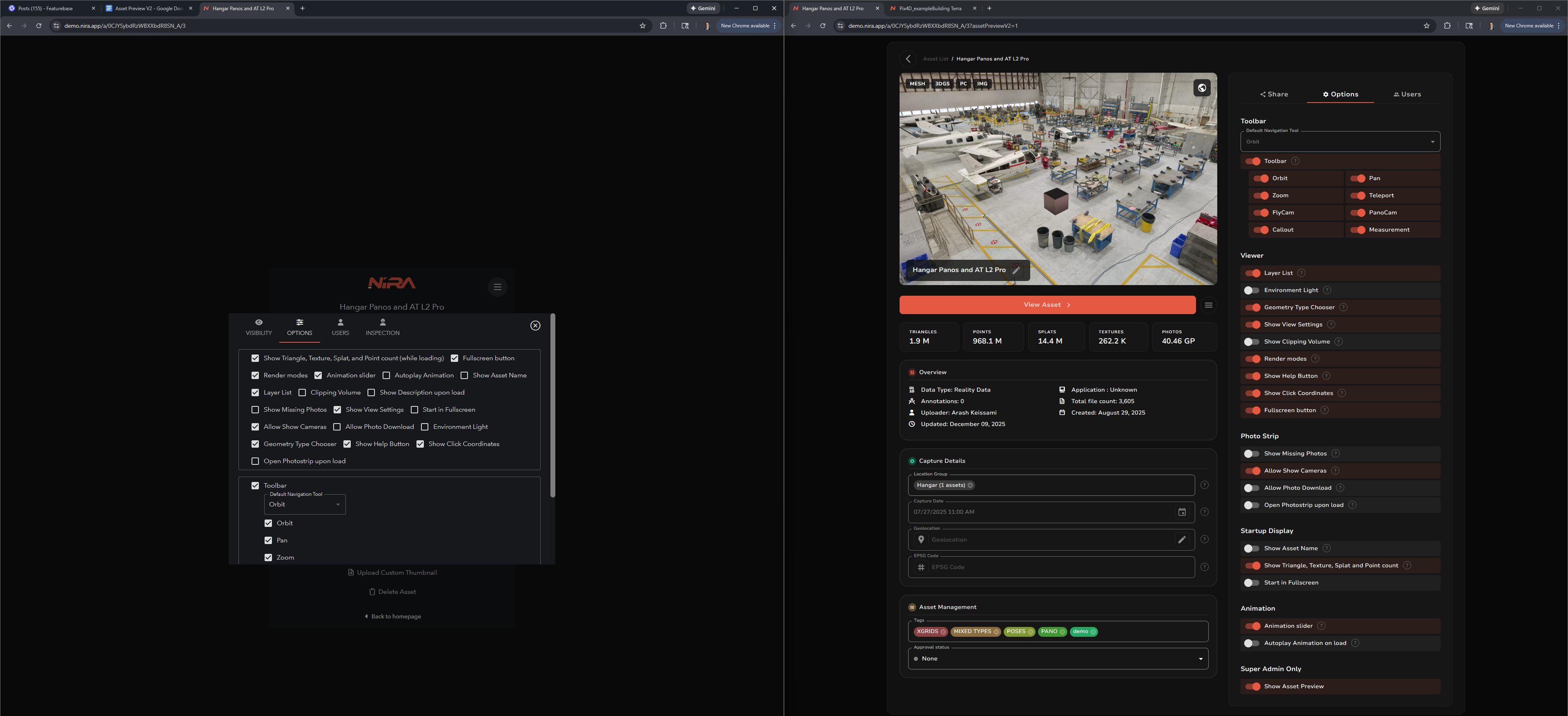Open hamburger menu beside NIRA logo in left window
Viewport: 1568px width, 716px height.
497,287
